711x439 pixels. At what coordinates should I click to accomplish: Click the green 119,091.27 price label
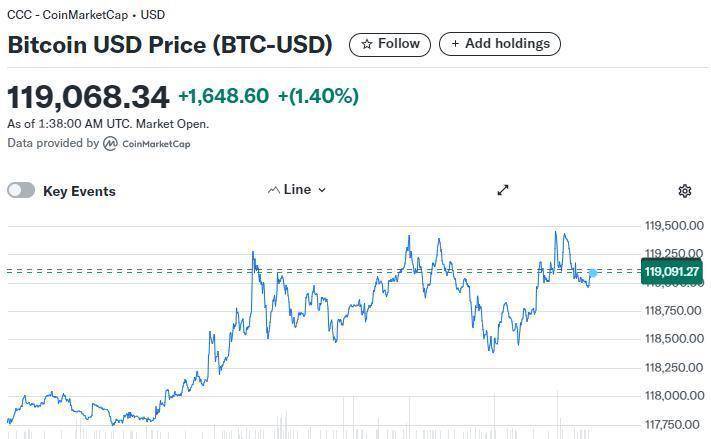coord(672,272)
